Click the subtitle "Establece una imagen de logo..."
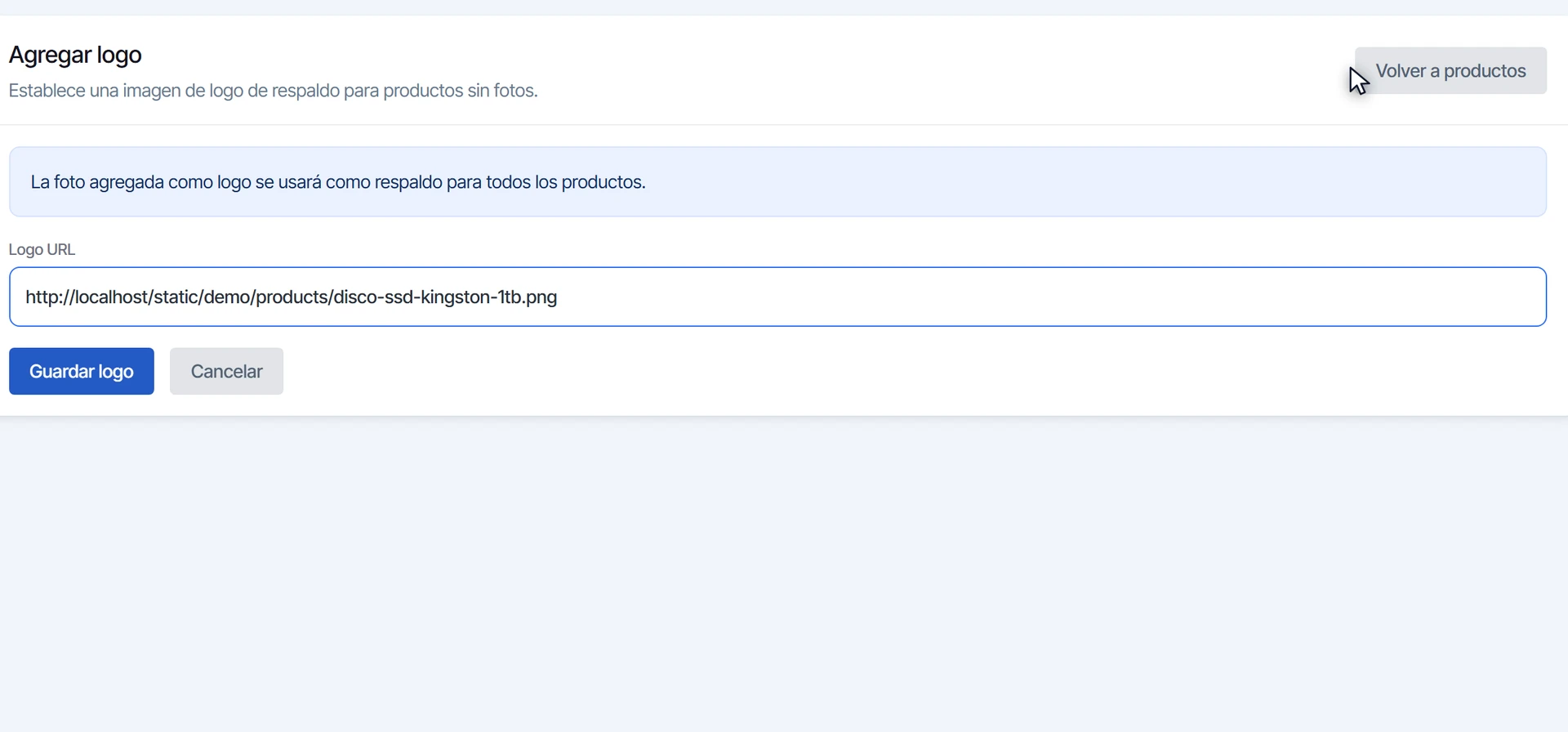This screenshot has width=1568, height=732. click(x=273, y=91)
